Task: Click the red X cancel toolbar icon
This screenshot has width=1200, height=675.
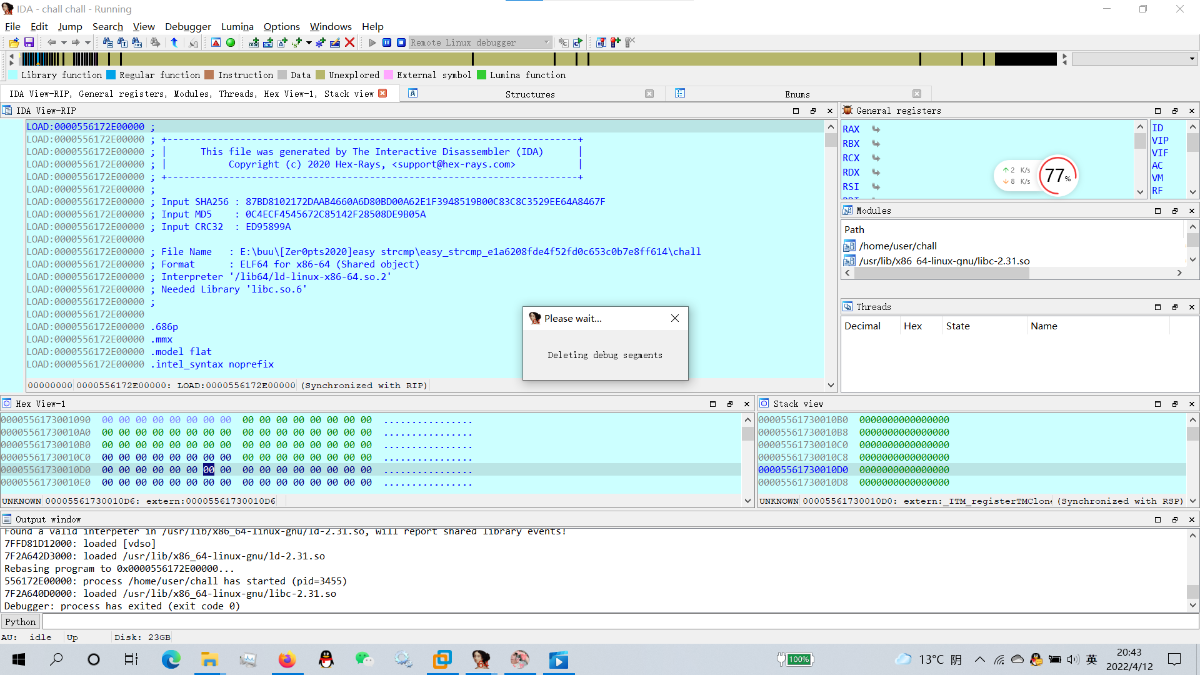Action: pos(349,42)
